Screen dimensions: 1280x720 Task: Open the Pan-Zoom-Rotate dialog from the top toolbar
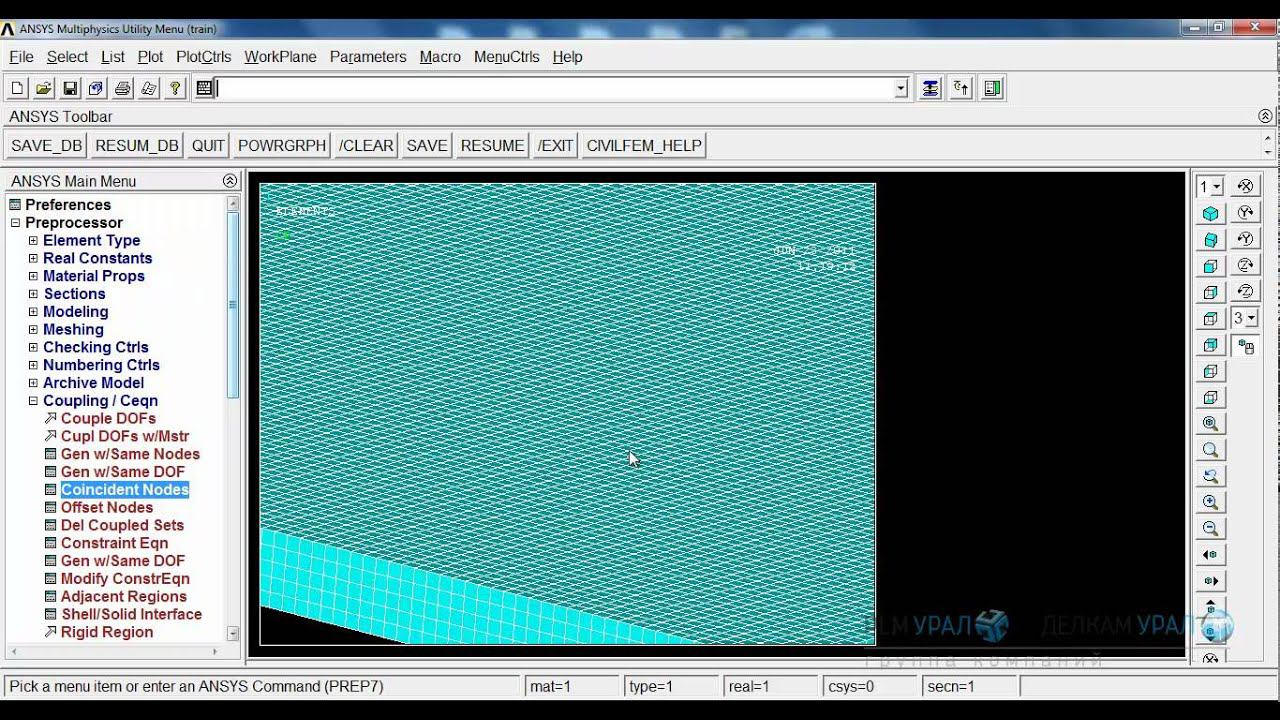pos(96,88)
